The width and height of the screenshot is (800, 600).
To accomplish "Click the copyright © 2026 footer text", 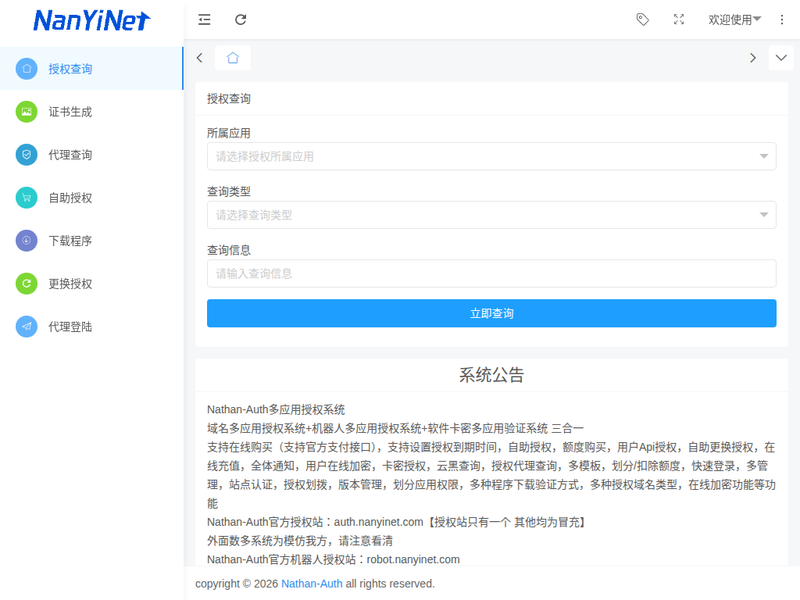I will pyautogui.click(x=236, y=584).
